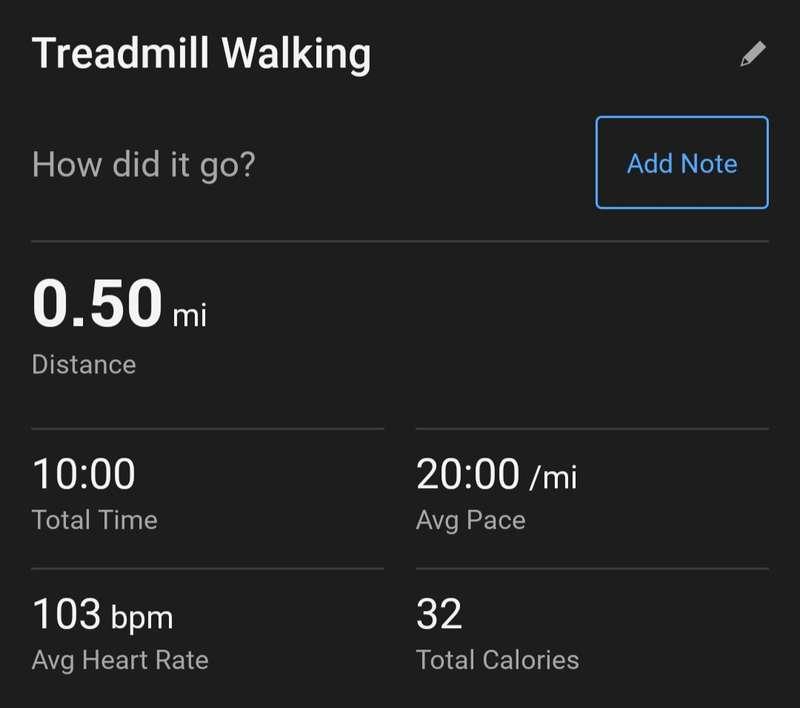Click the Treadmill Walking title
The image size is (800, 708).
coord(201,54)
